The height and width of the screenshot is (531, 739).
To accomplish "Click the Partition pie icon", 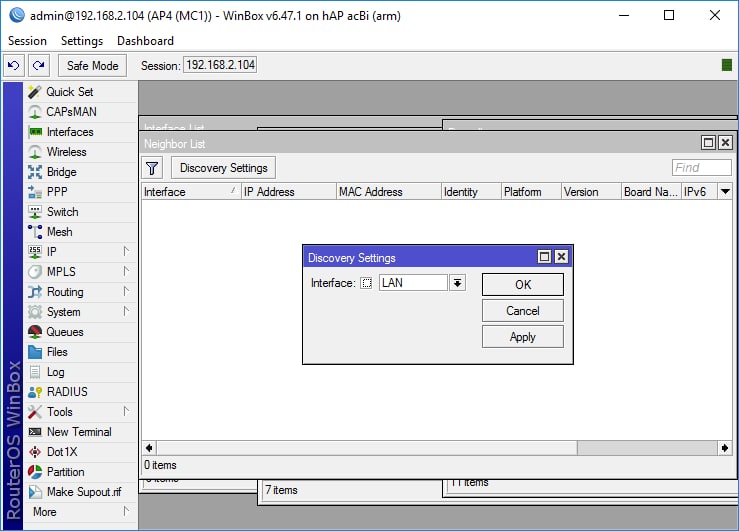I will tap(34, 472).
